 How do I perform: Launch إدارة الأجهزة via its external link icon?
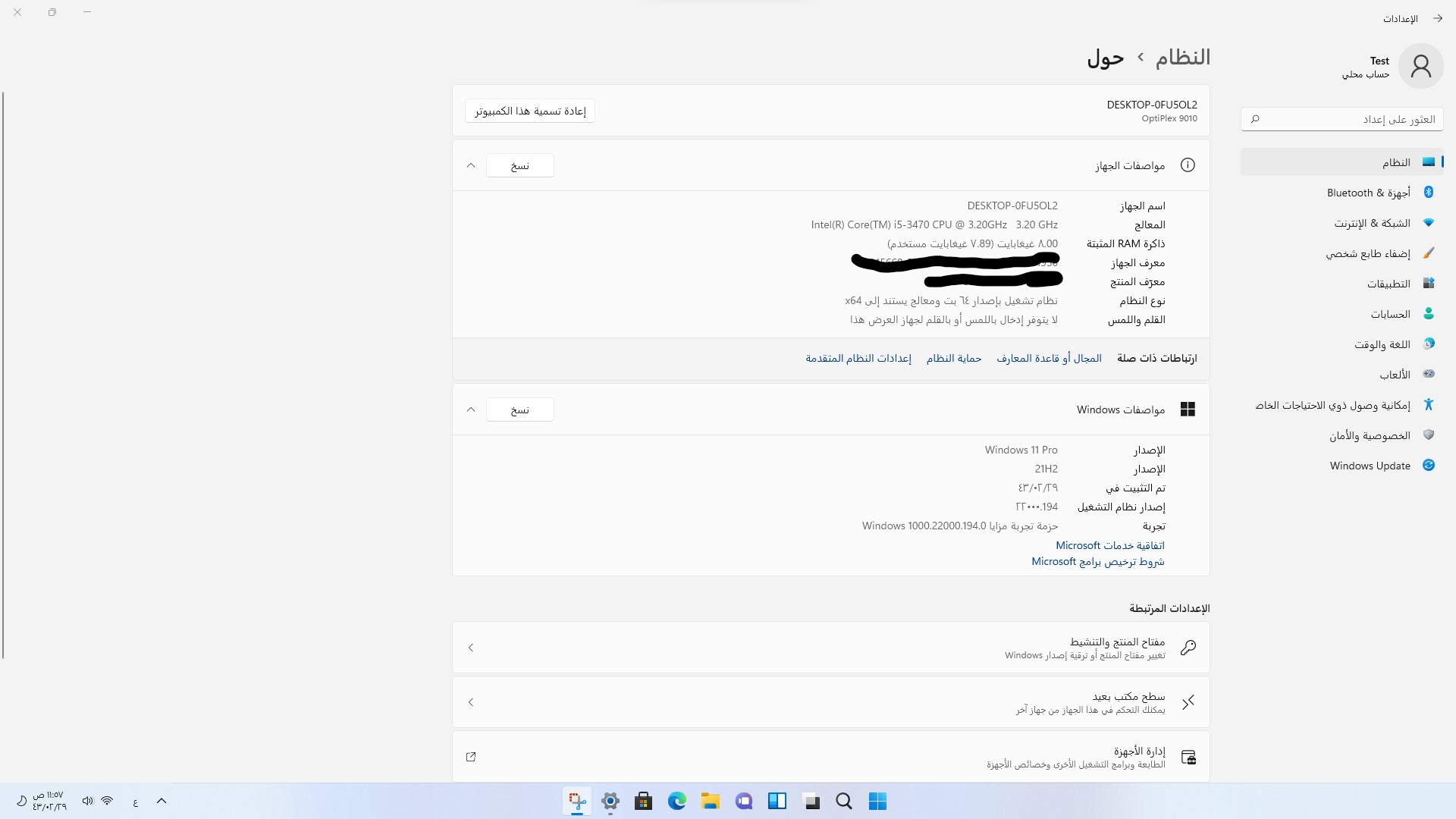point(471,757)
